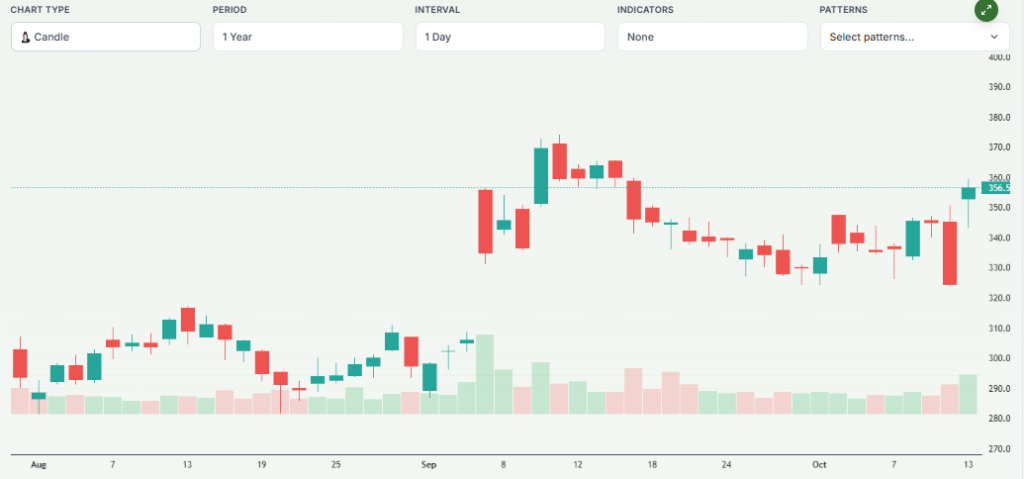Expand Select patterns chevron arrow
The height and width of the screenshot is (479, 1024).
994,37
